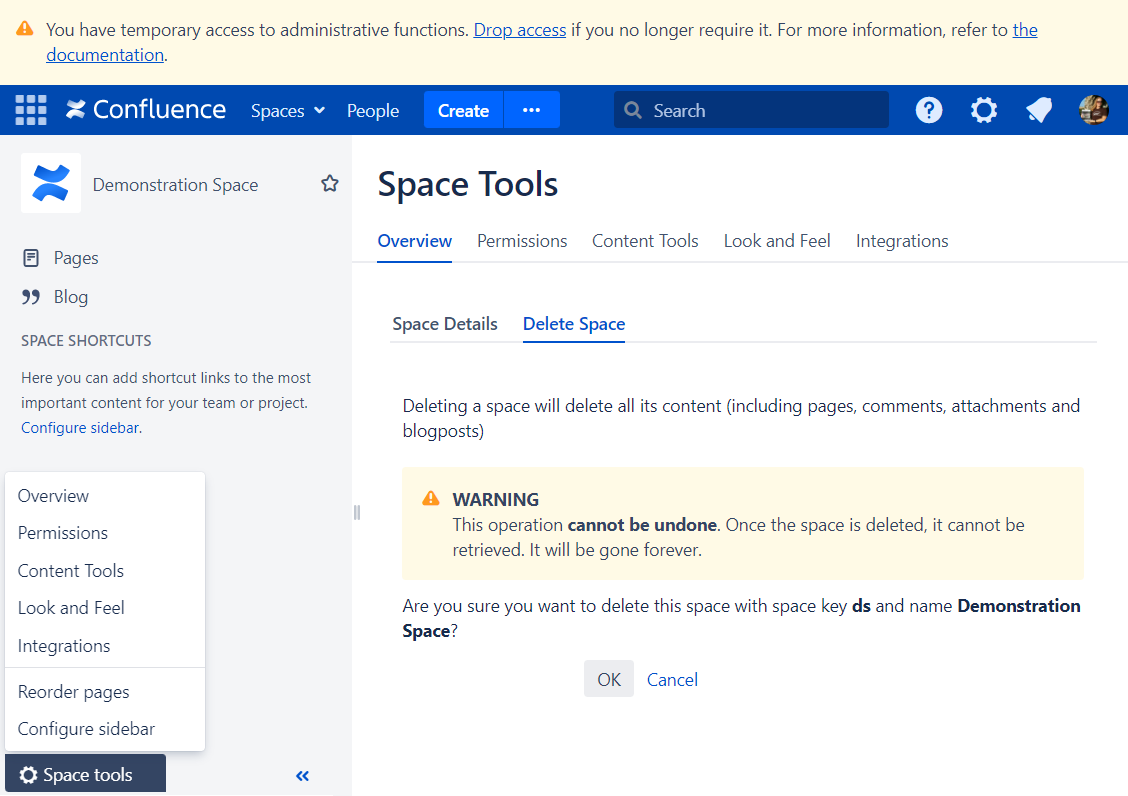Image resolution: width=1128 pixels, height=796 pixels.
Task: Switch to the Permissions tab
Action: [x=521, y=241]
